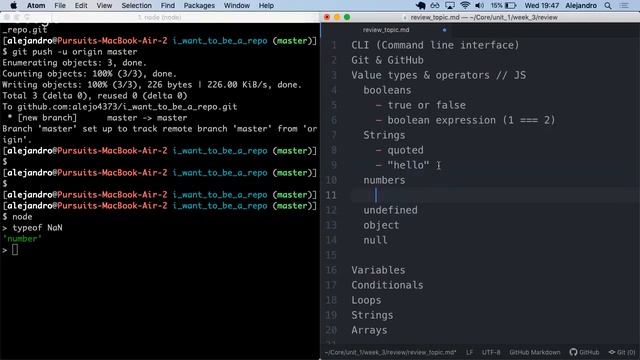Click the Wed 19:47 clock
Image resolution: width=640 pixels, height=360 pixels.
(542, 5)
